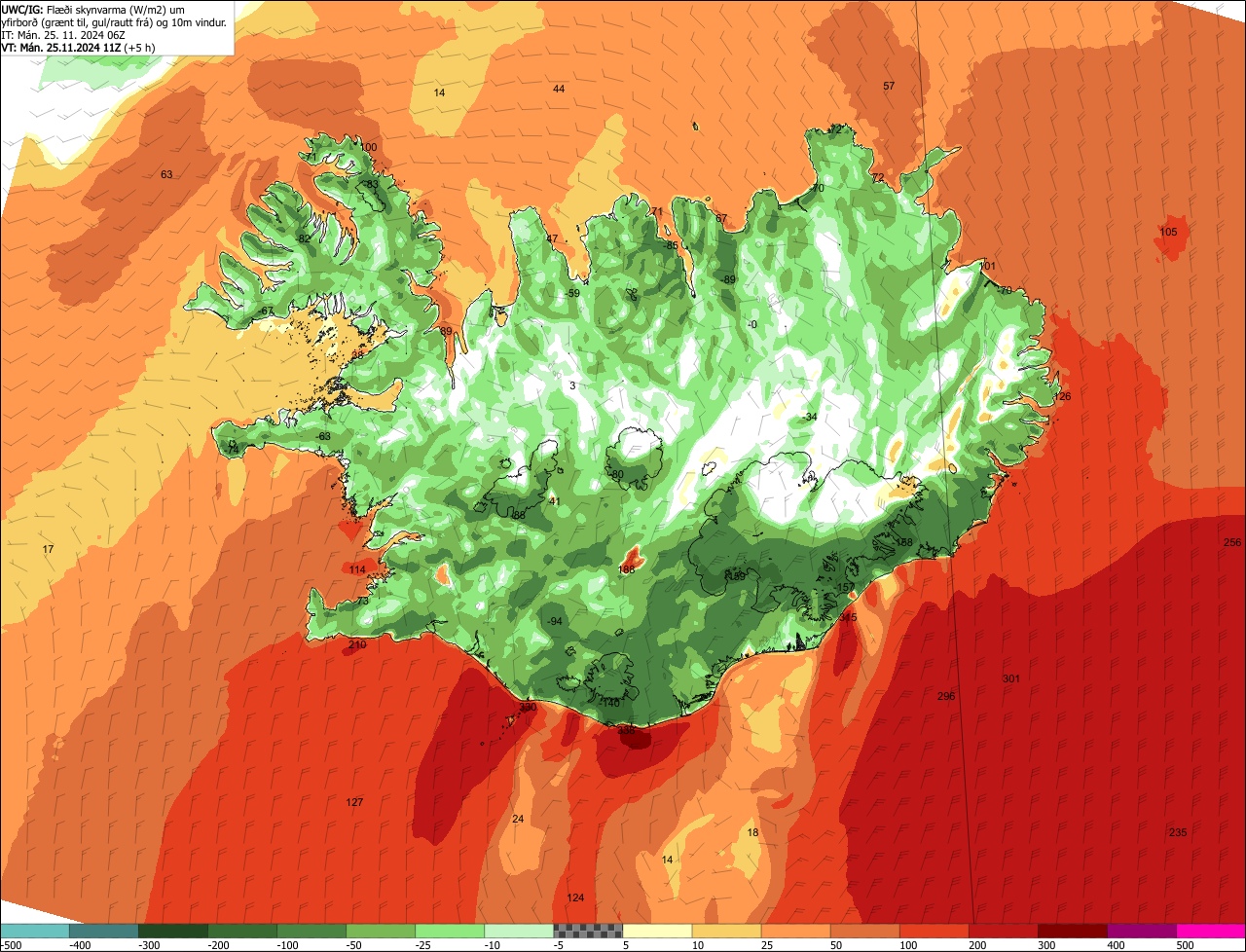Pick the dark red 300 to 400 legend swatch
Screen dimensions: 1246x952
(x=1072, y=931)
